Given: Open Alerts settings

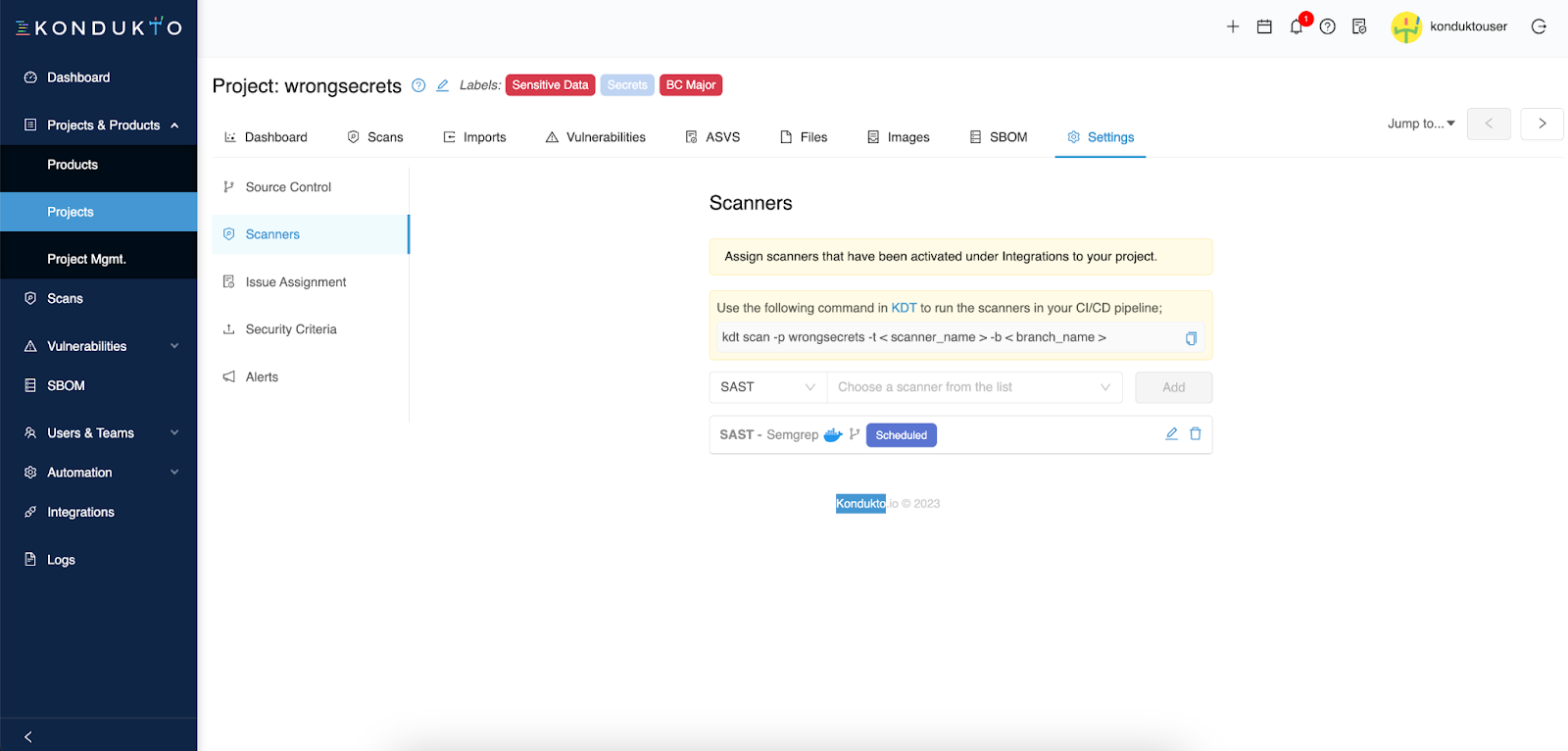Looking at the screenshot, I should (x=311, y=376).
